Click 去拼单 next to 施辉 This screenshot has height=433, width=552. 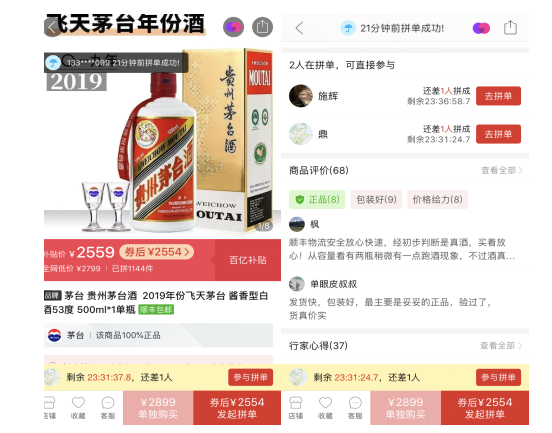498,96
